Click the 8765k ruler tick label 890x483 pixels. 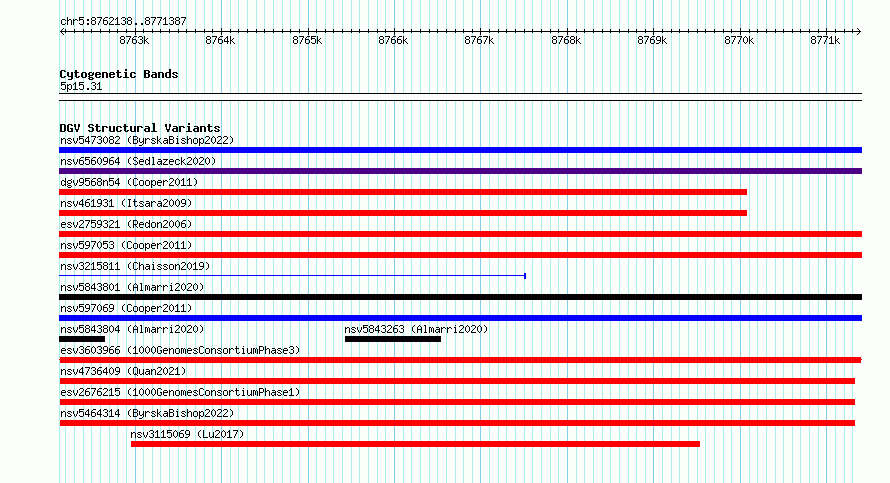[307, 41]
